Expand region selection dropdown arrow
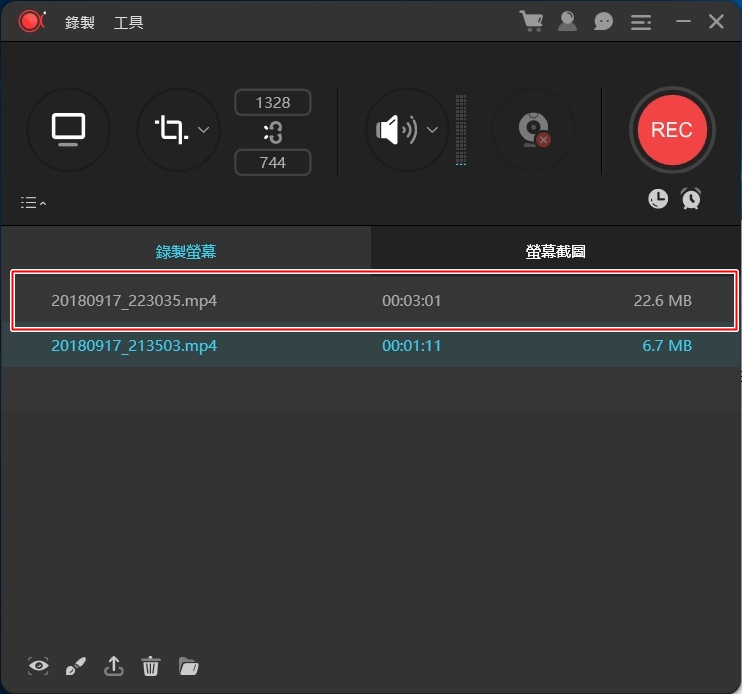 (203, 130)
